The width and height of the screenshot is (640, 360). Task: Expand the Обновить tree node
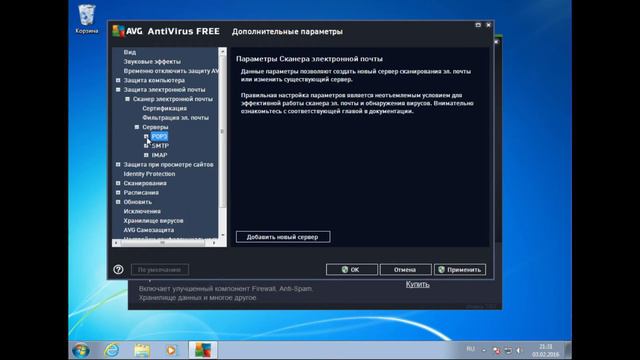[x=118, y=202]
